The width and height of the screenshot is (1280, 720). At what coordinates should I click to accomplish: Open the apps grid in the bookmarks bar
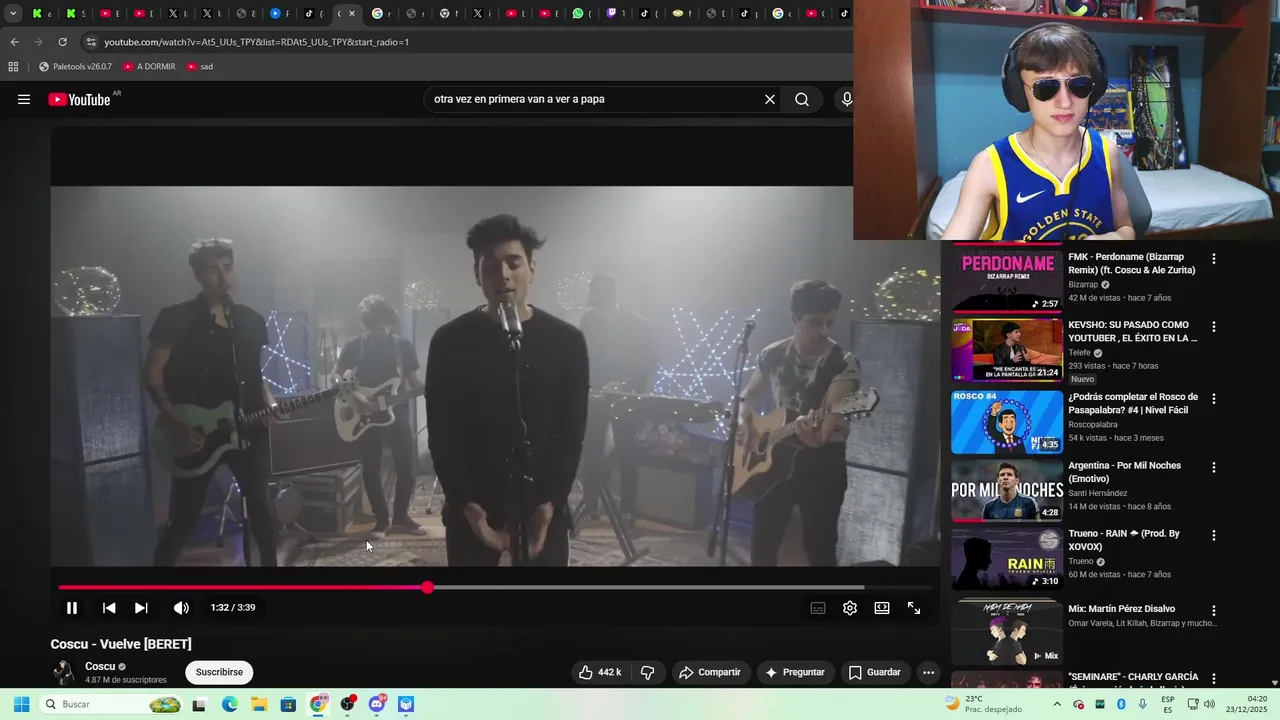tap(13, 67)
